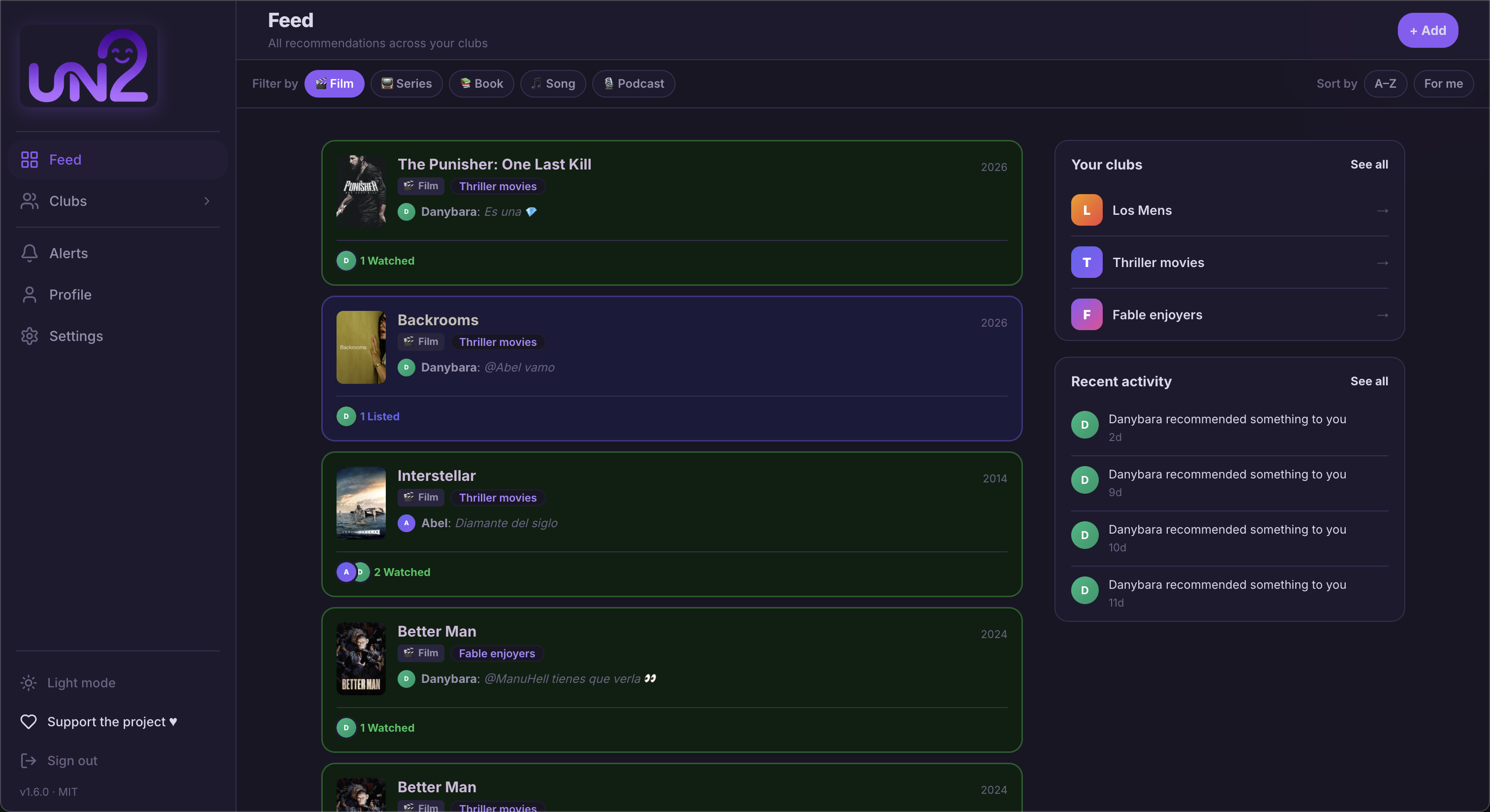Click the Abel avatar in the Interstellar comment
1490x812 pixels.
coord(406,523)
